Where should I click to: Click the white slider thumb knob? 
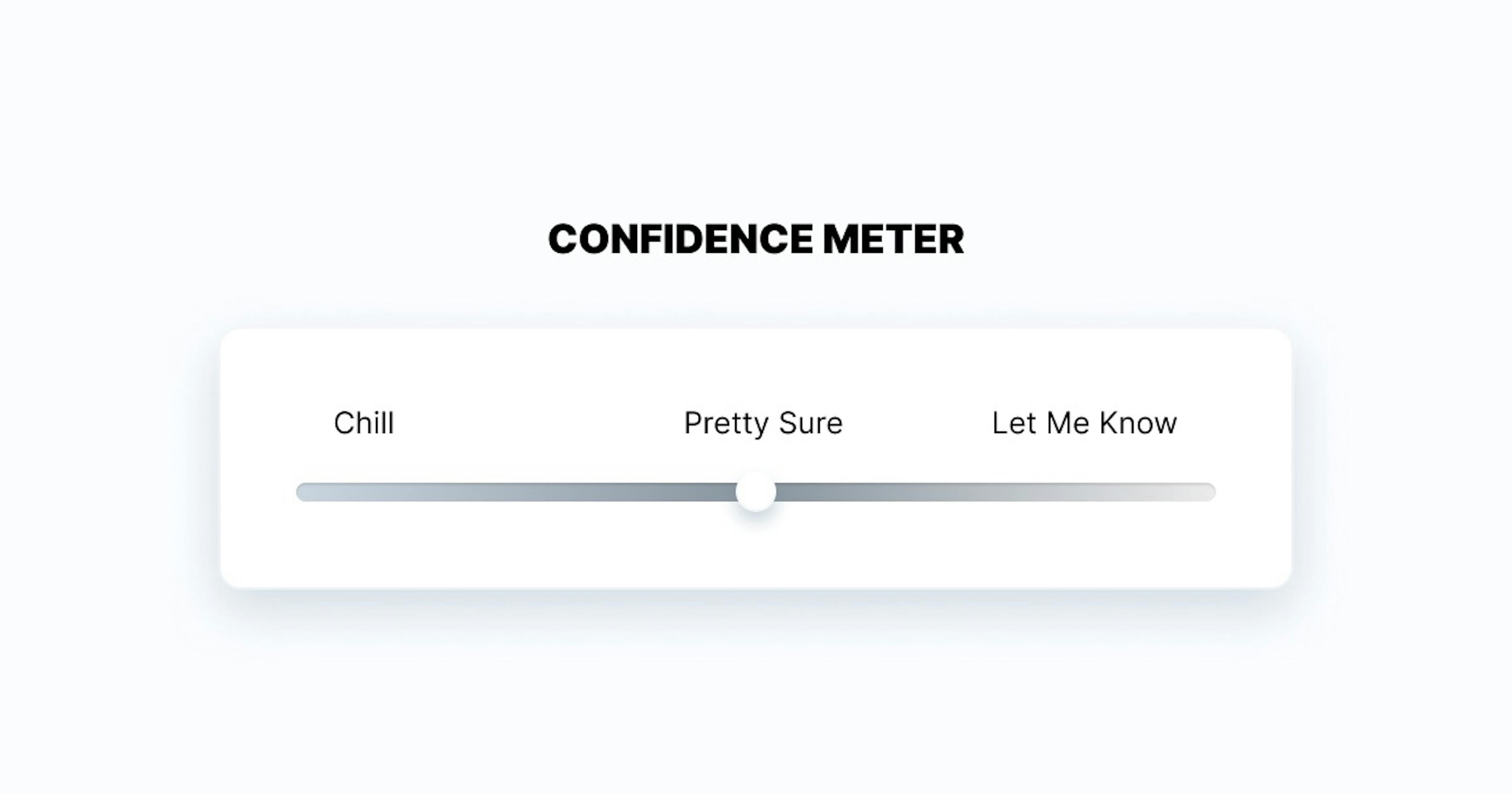756,492
